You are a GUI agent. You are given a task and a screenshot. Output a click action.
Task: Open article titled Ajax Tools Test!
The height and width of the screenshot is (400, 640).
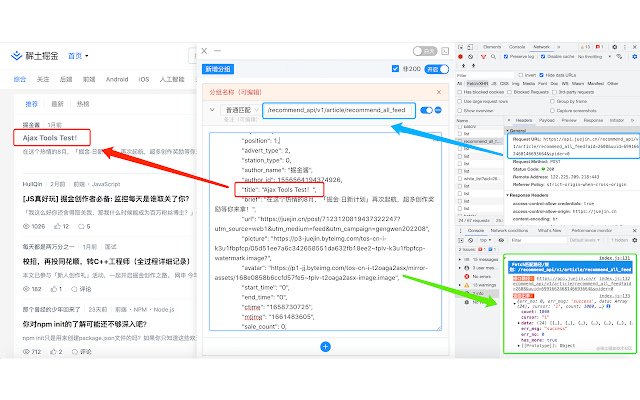(50, 138)
